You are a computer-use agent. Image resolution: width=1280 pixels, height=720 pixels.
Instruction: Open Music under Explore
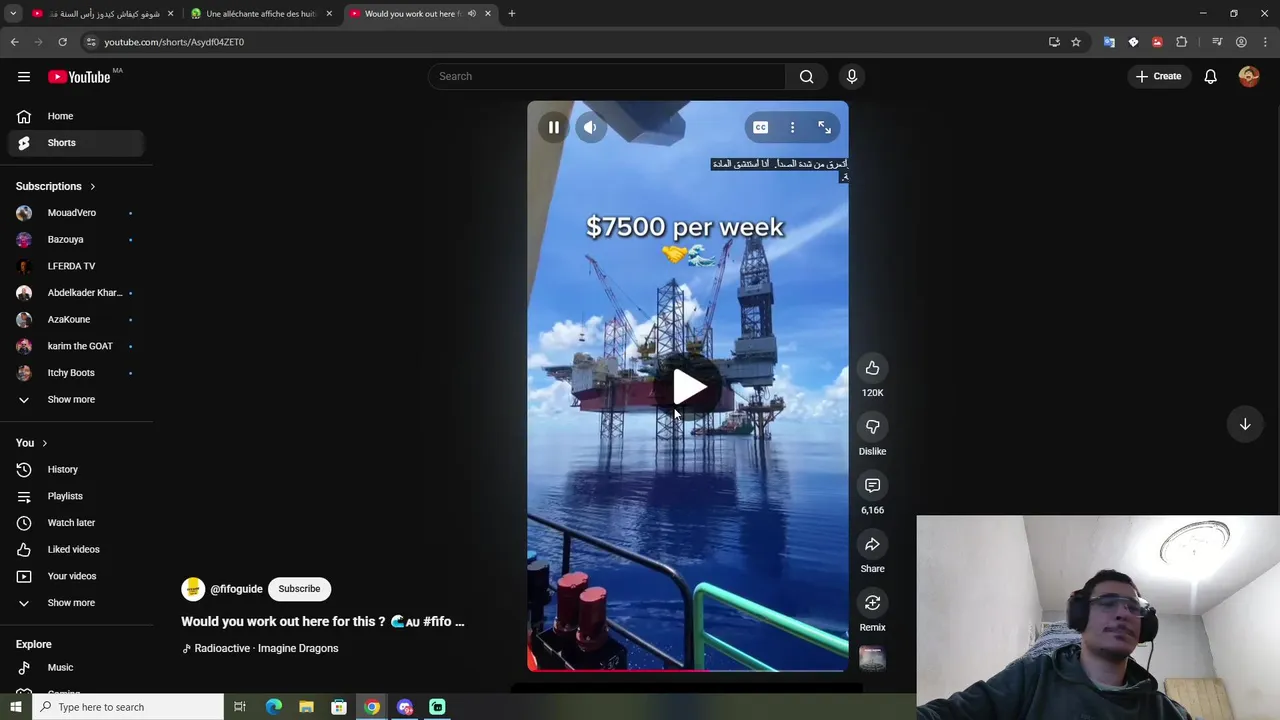point(76,667)
